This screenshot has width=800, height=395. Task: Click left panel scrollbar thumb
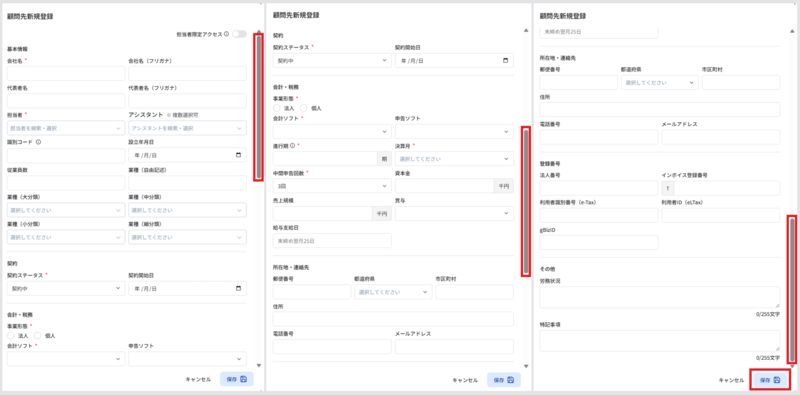click(x=259, y=107)
